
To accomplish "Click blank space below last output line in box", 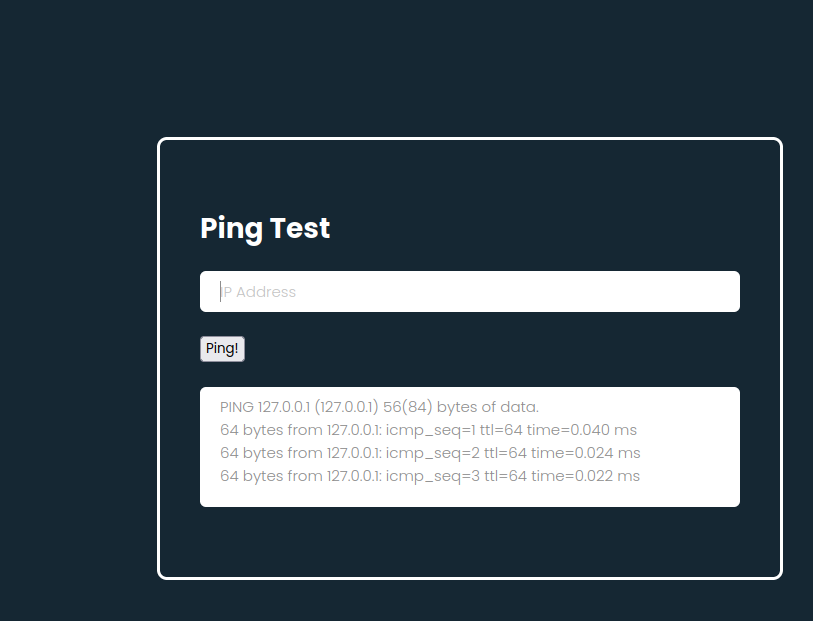I will click(x=470, y=496).
